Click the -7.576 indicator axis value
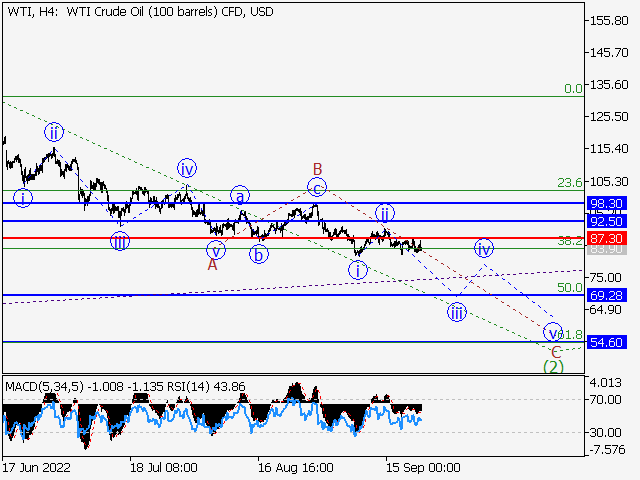Viewport: 640px width, 480px height. [x=607, y=450]
